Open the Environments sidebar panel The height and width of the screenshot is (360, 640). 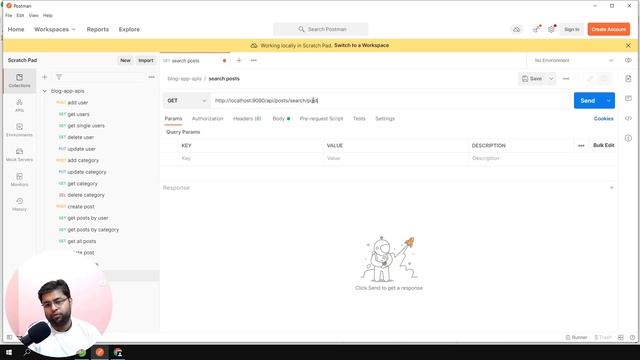coord(19,130)
